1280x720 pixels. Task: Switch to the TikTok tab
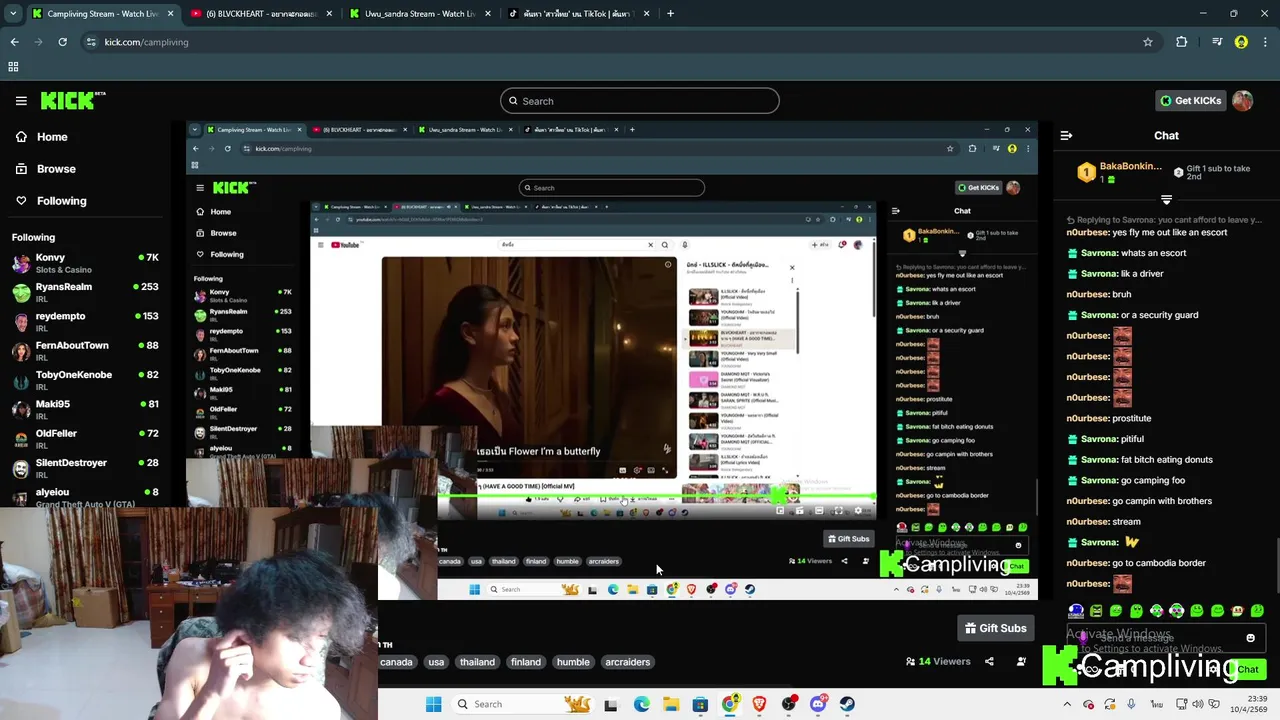(579, 14)
